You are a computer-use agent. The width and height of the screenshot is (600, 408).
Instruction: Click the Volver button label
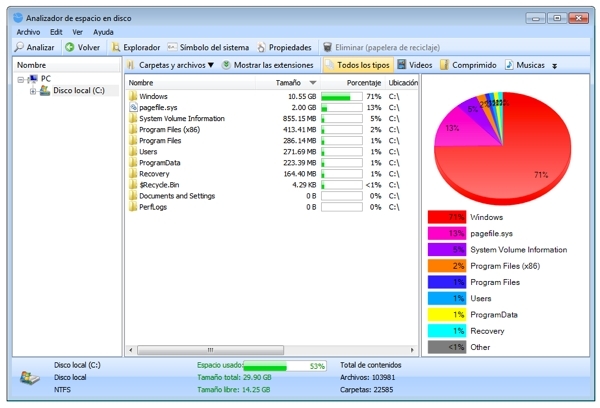(89, 47)
